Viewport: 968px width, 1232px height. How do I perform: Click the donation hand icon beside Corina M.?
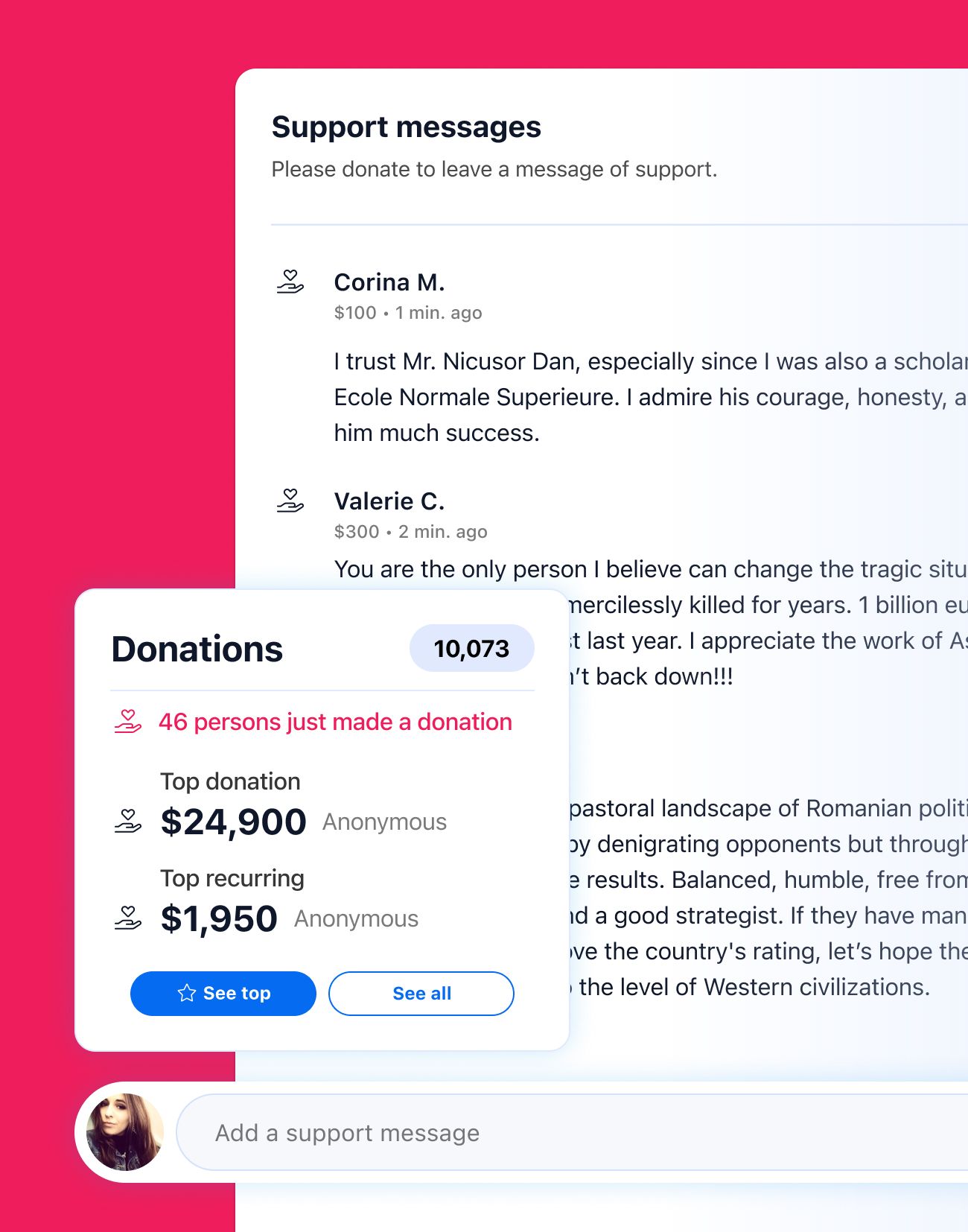click(x=290, y=281)
